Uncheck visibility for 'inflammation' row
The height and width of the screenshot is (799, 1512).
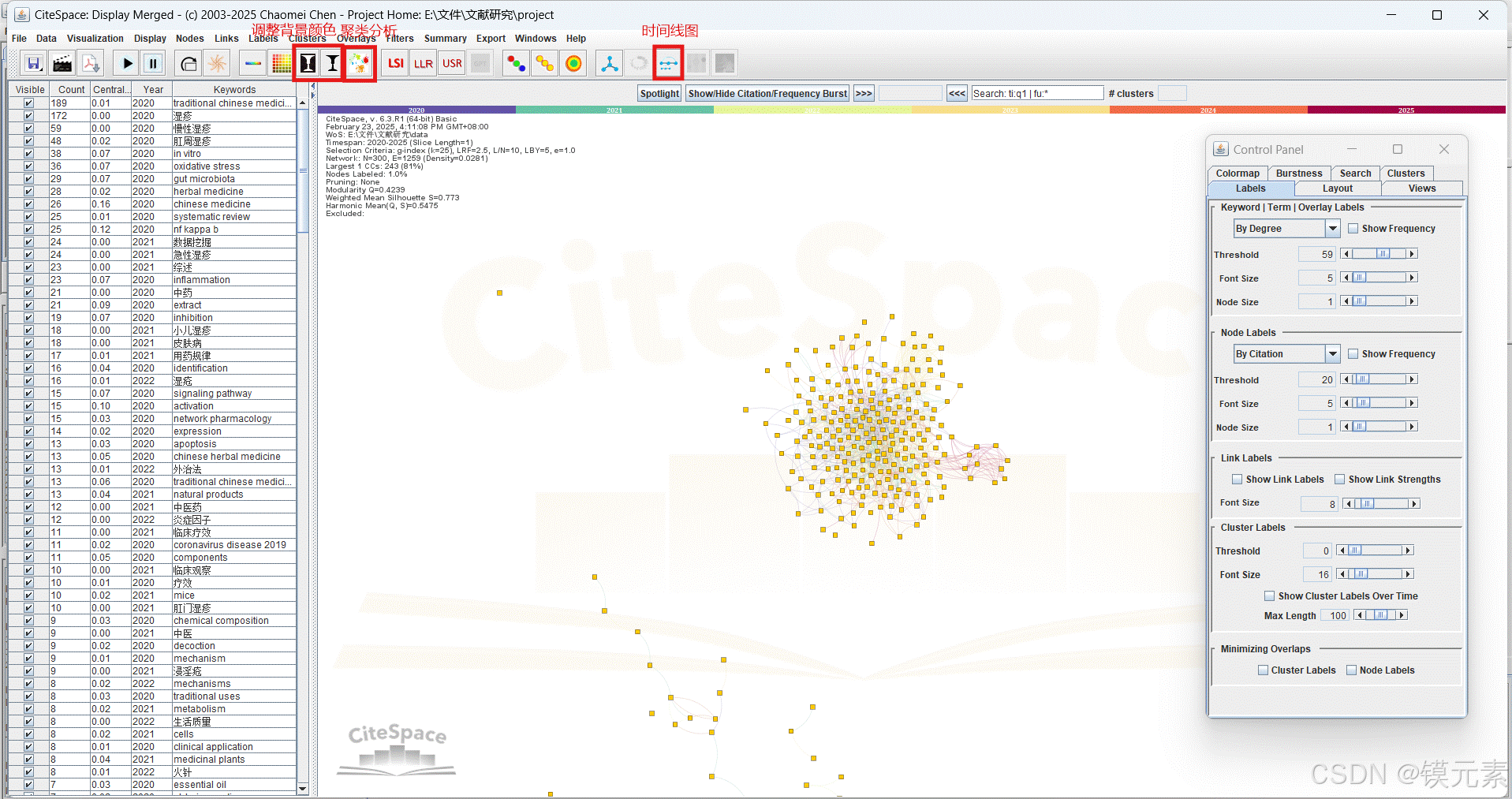pos(28,280)
